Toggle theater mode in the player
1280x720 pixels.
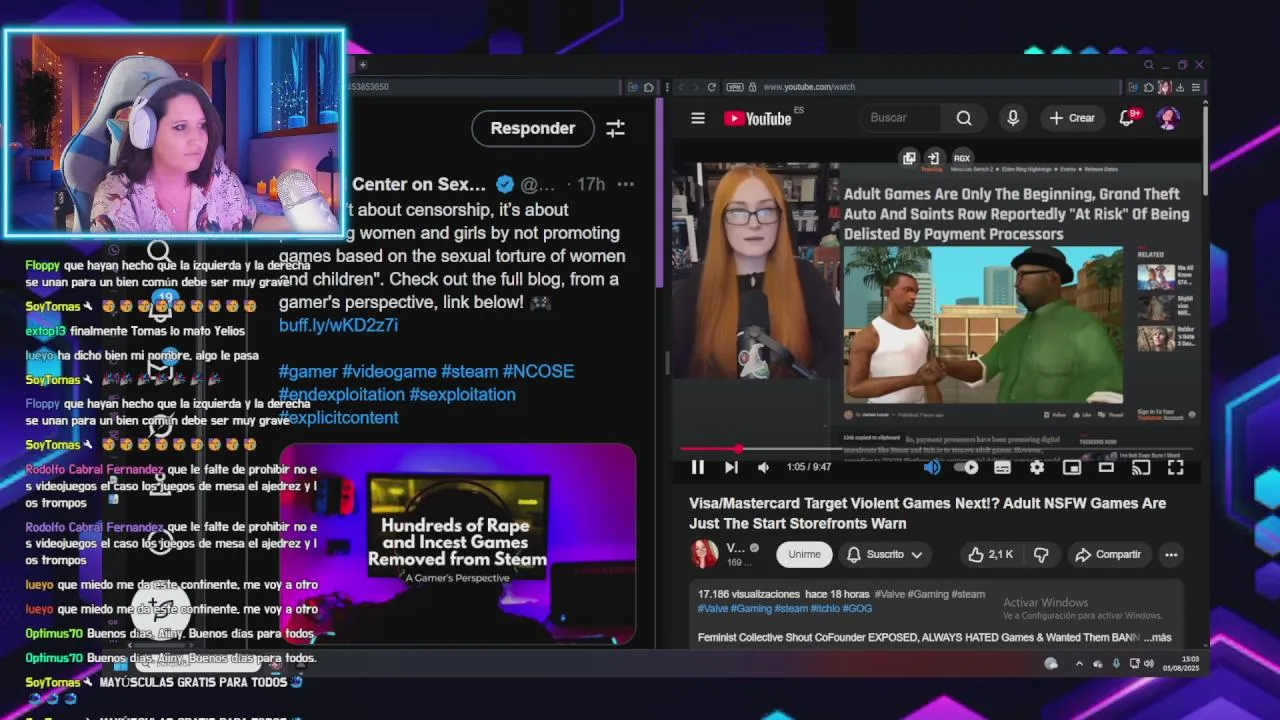click(x=1106, y=467)
